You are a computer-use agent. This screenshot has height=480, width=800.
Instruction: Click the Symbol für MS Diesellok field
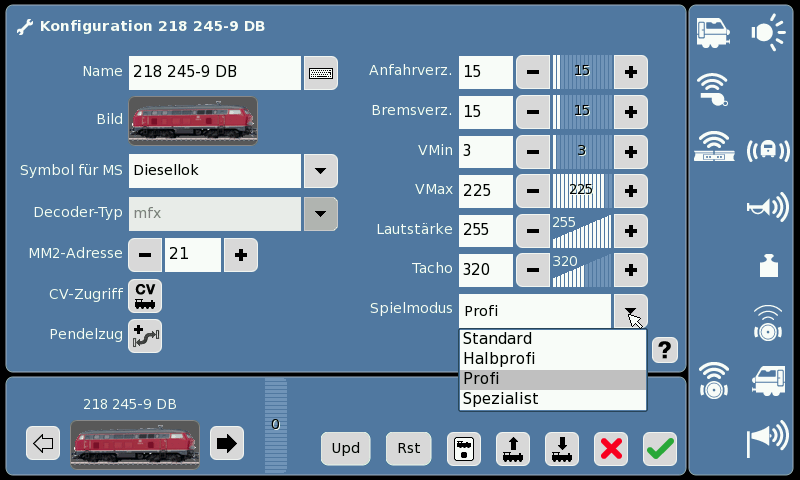click(x=215, y=171)
